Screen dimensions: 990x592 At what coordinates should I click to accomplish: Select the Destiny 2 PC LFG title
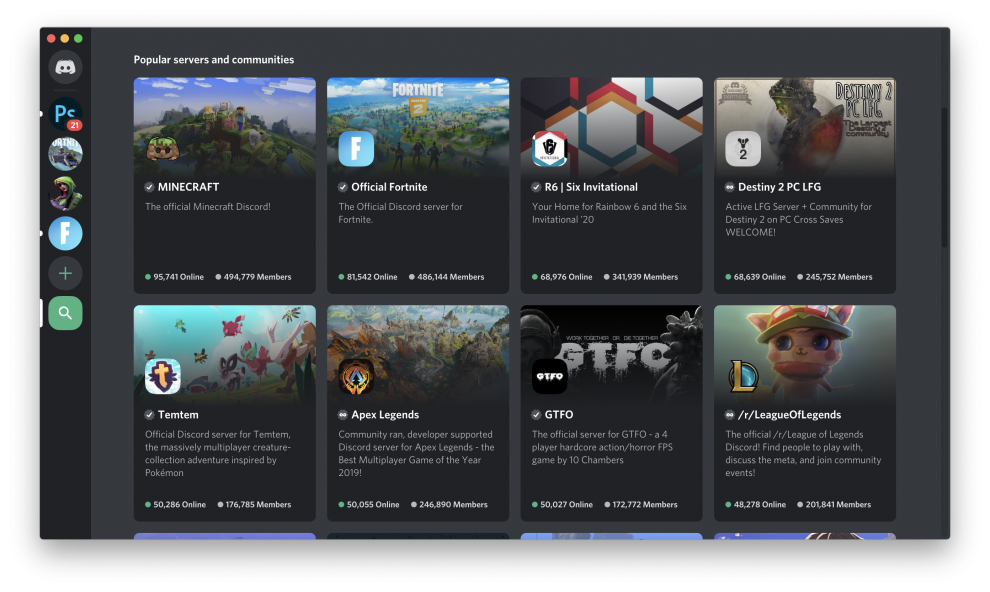tap(779, 187)
